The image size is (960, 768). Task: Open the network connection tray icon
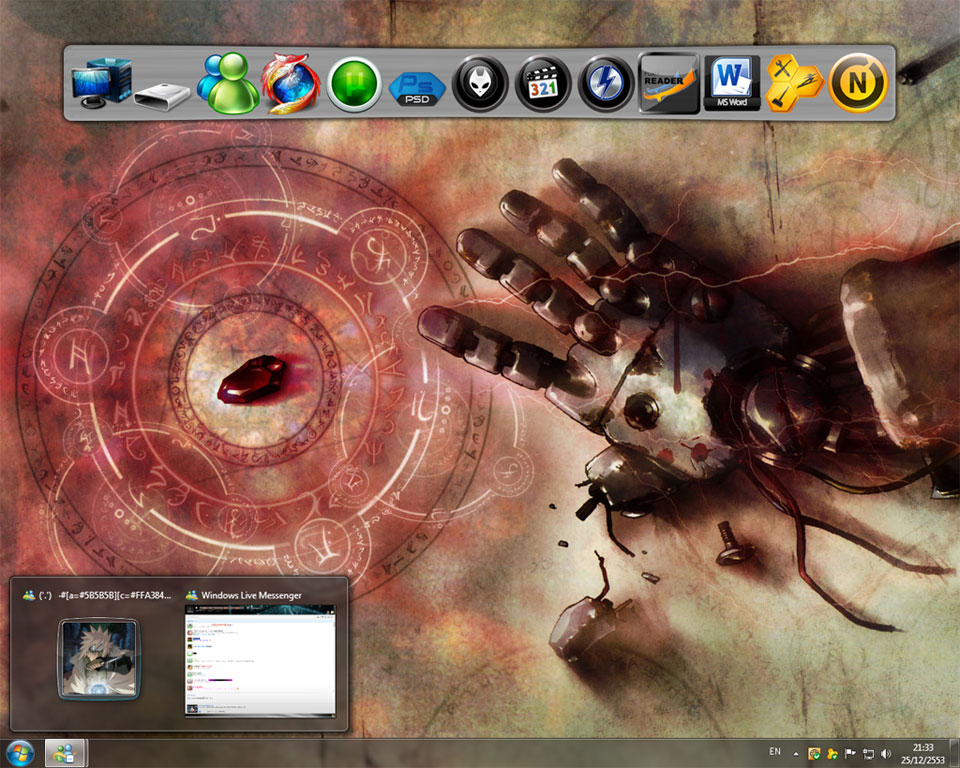pos(868,754)
